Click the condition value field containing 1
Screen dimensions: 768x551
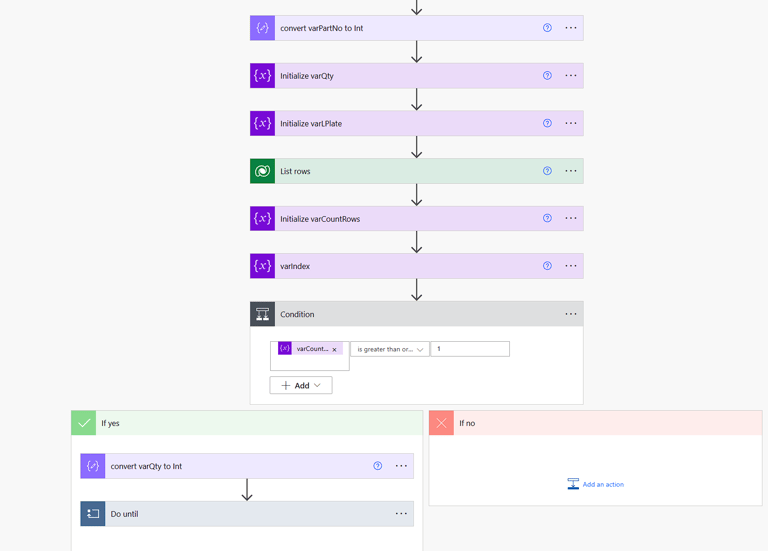tap(470, 349)
